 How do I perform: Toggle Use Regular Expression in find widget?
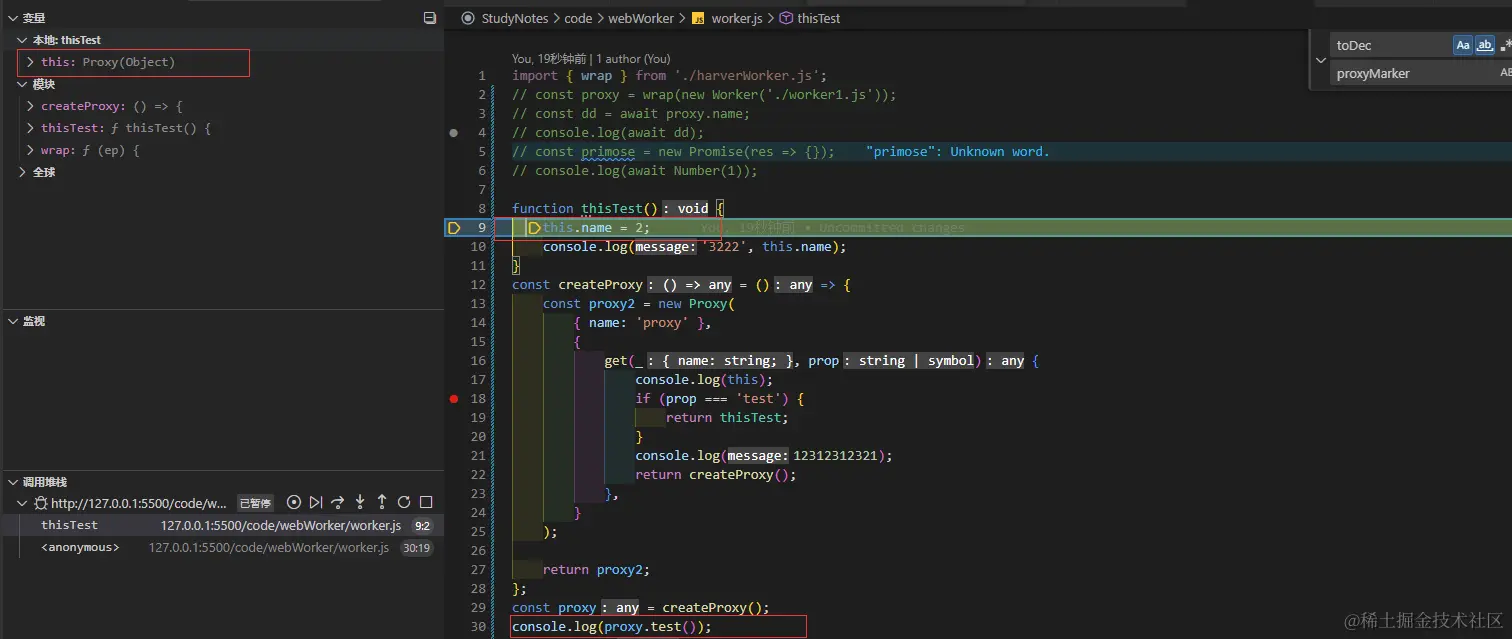pyautogui.click(x=1505, y=45)
